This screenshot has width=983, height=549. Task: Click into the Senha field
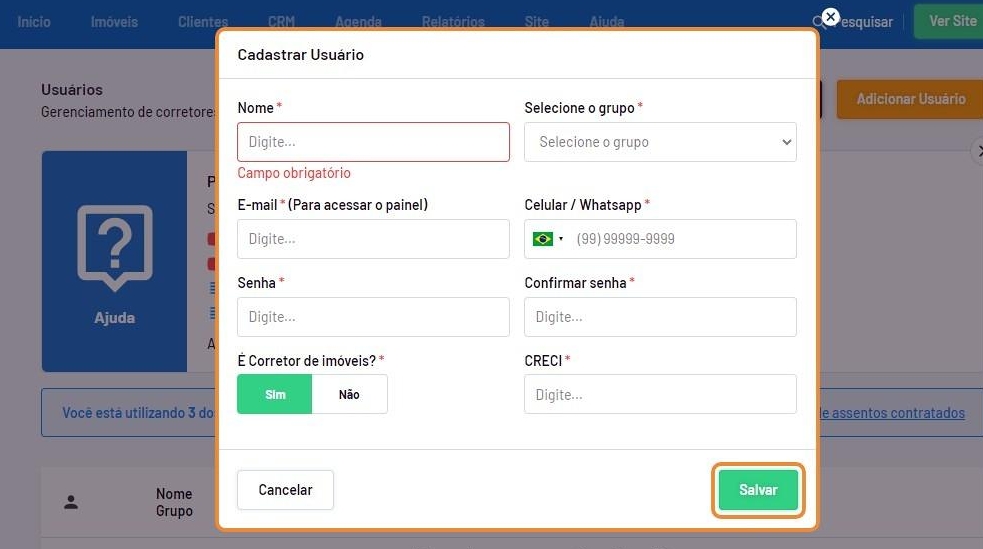[x=373, y=317]
